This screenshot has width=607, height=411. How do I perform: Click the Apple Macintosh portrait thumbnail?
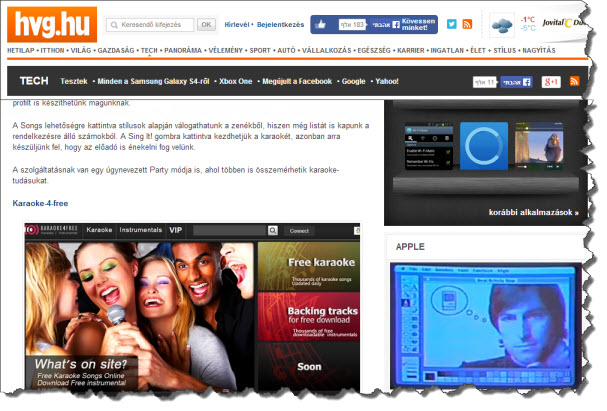486,326
